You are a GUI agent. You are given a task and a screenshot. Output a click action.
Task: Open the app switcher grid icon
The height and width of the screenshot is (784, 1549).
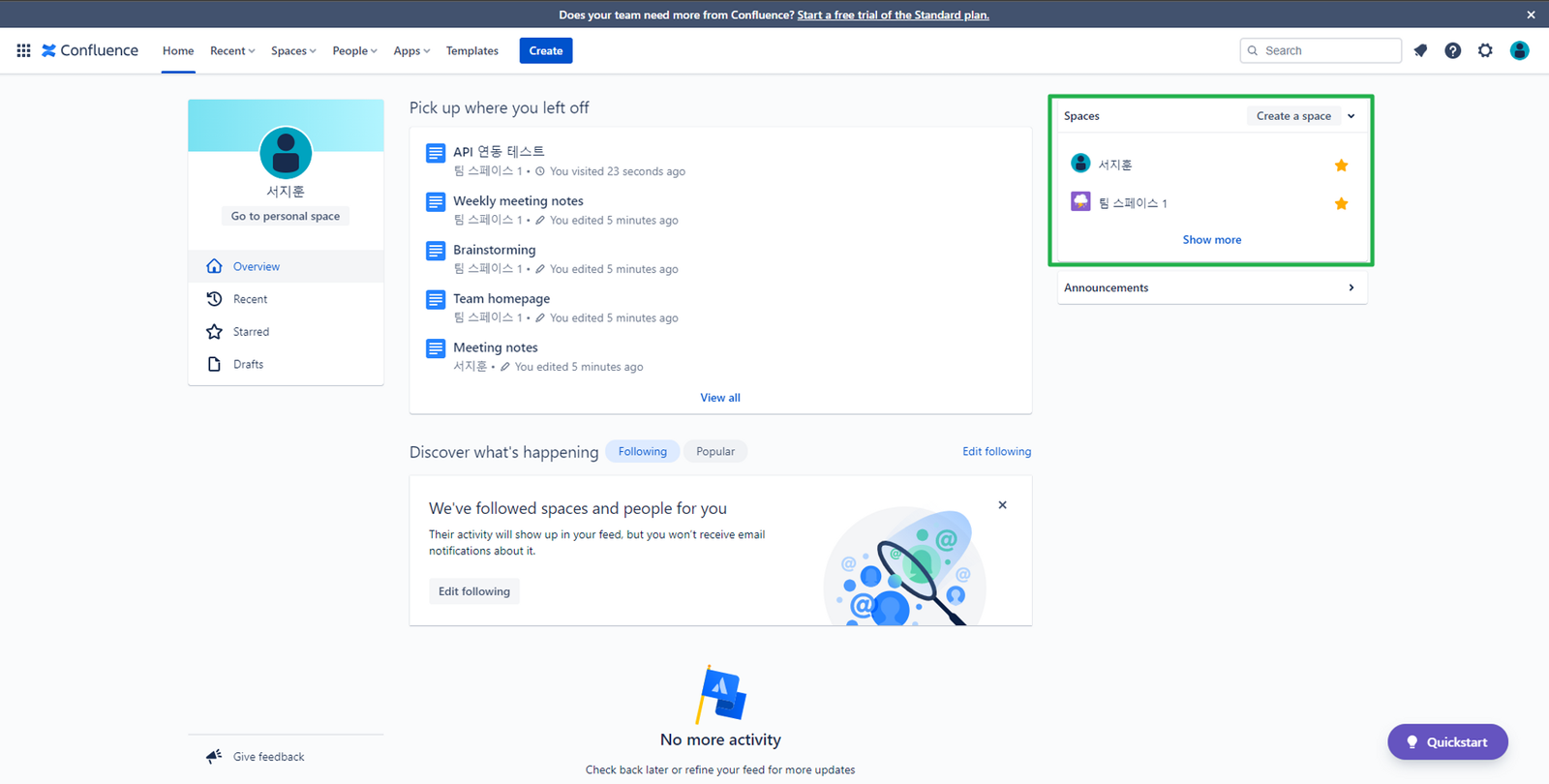click(23, 50)
